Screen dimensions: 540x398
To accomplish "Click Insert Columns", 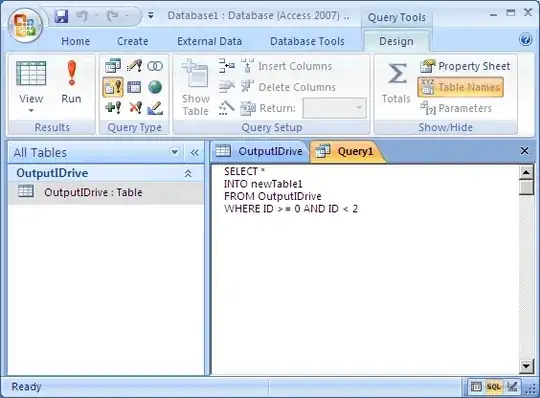I will tap(287, 66).
